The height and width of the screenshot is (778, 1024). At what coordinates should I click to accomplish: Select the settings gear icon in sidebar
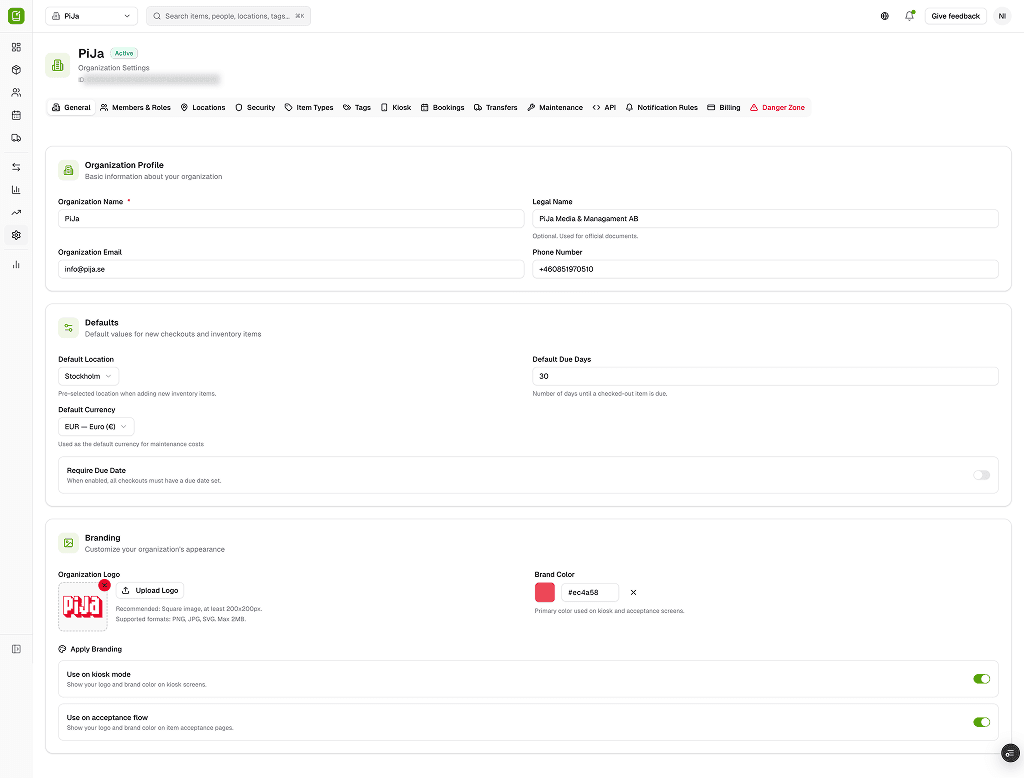(x=16, y=235)
